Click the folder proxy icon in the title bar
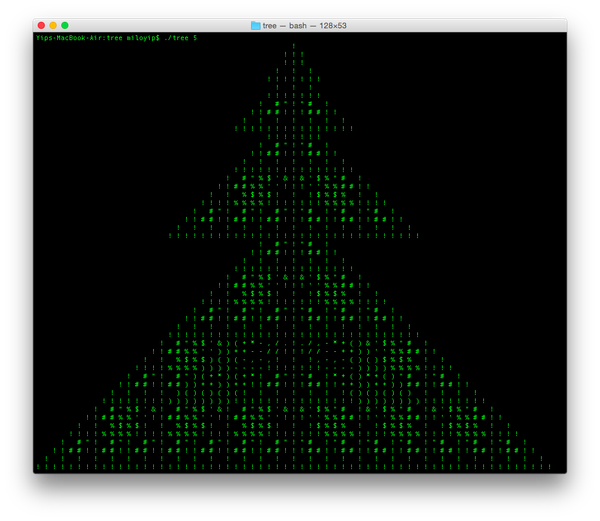The height and width of the screenshot is (521, 600). click(x=256, y=25)
